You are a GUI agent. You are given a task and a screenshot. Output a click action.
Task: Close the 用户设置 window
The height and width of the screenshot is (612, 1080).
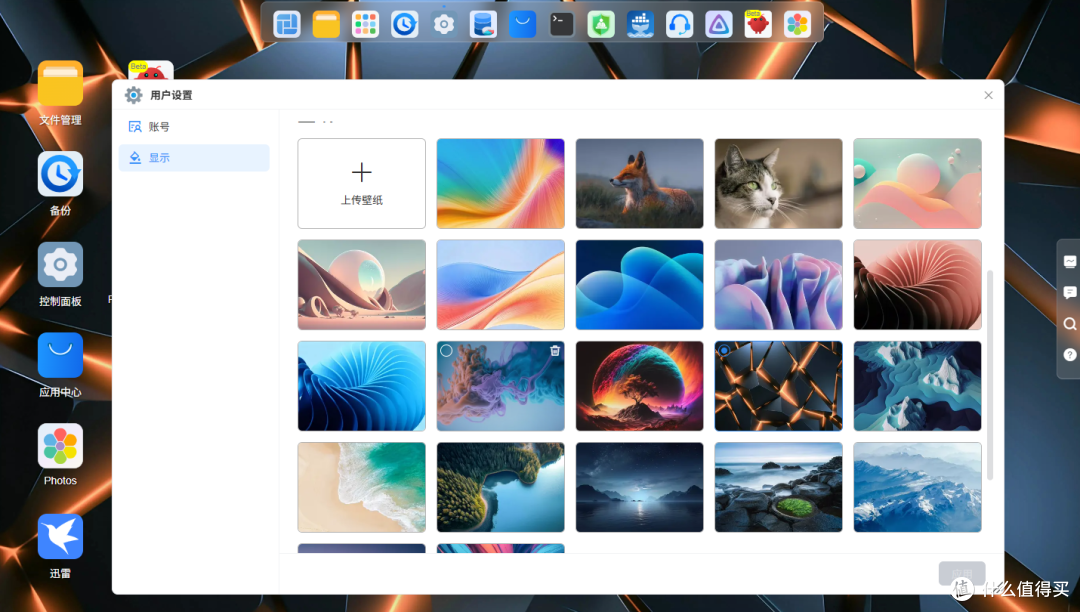(x=988, y=95)
